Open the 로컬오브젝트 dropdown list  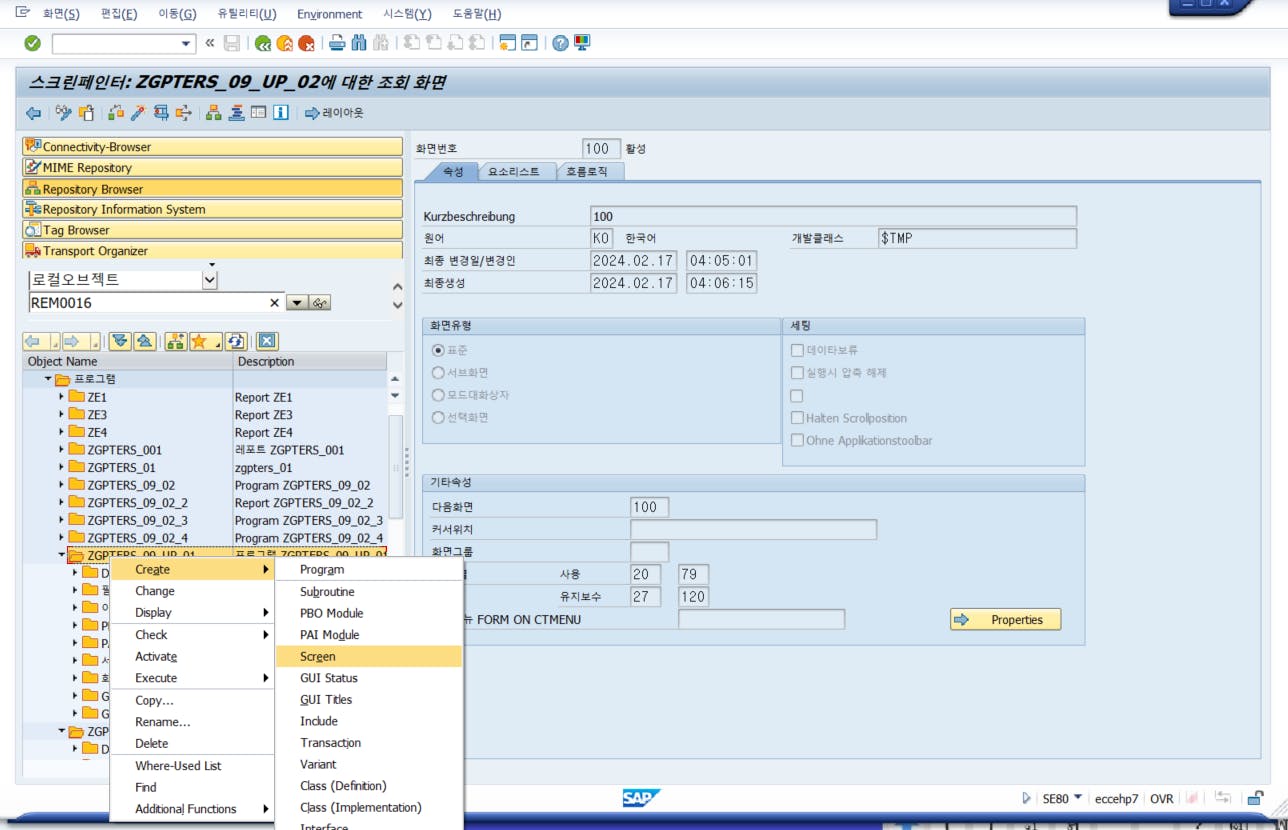209,280
